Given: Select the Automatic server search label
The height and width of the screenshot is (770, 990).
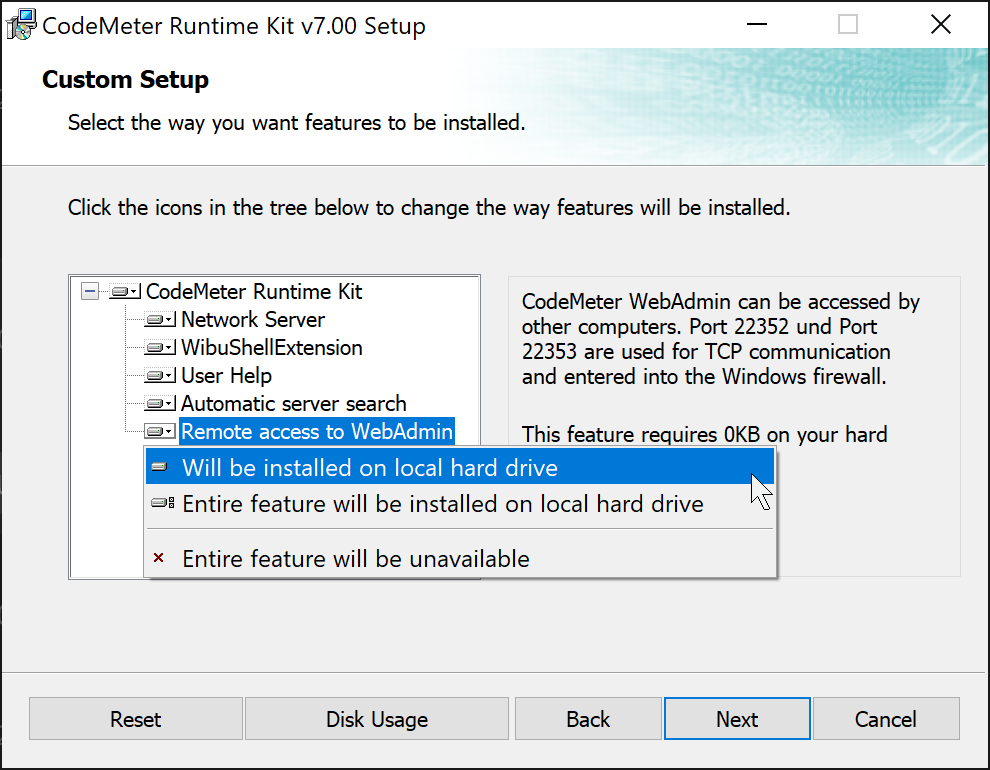Looking at the screenshot, I should pyautogui.click(x=293, y=404).
